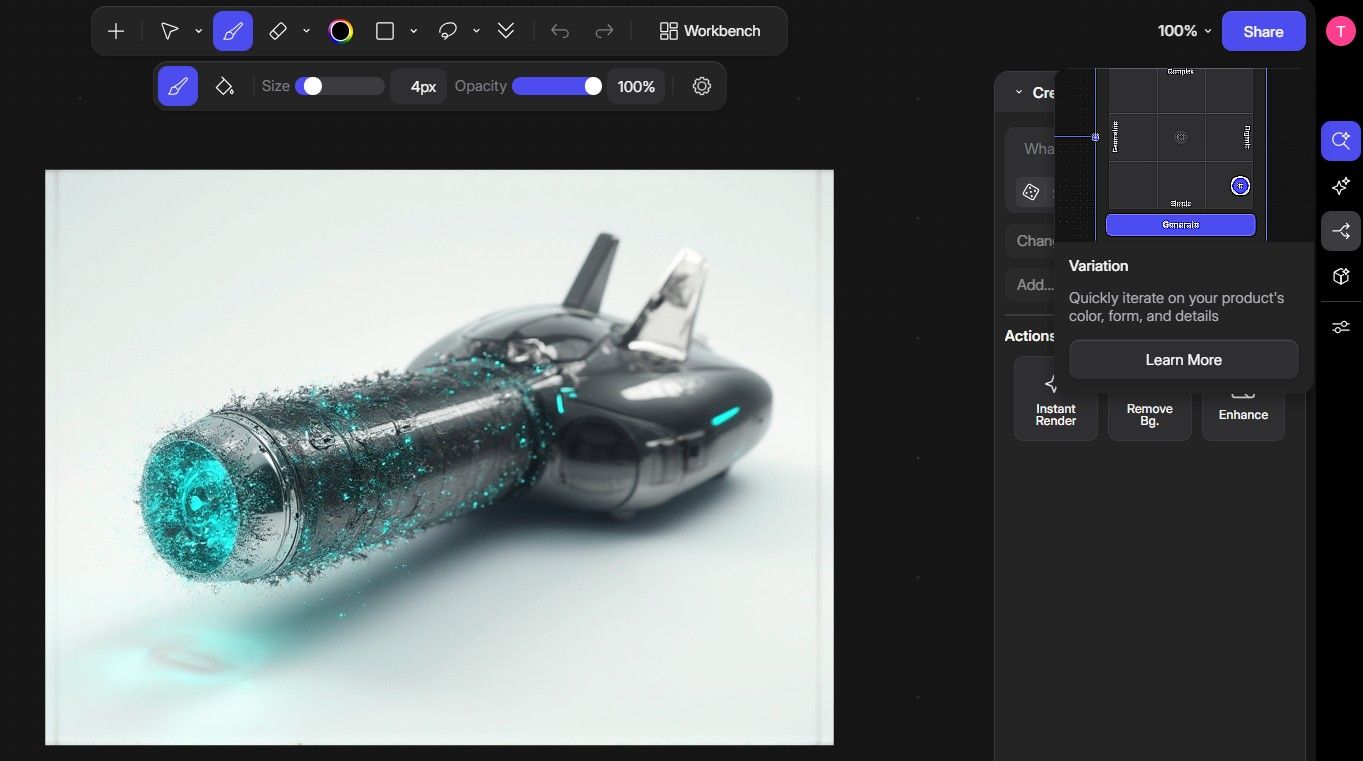1363x761 pixels.
Task: Expand the shape tool dropdown arrow
Action: point(413,31)
